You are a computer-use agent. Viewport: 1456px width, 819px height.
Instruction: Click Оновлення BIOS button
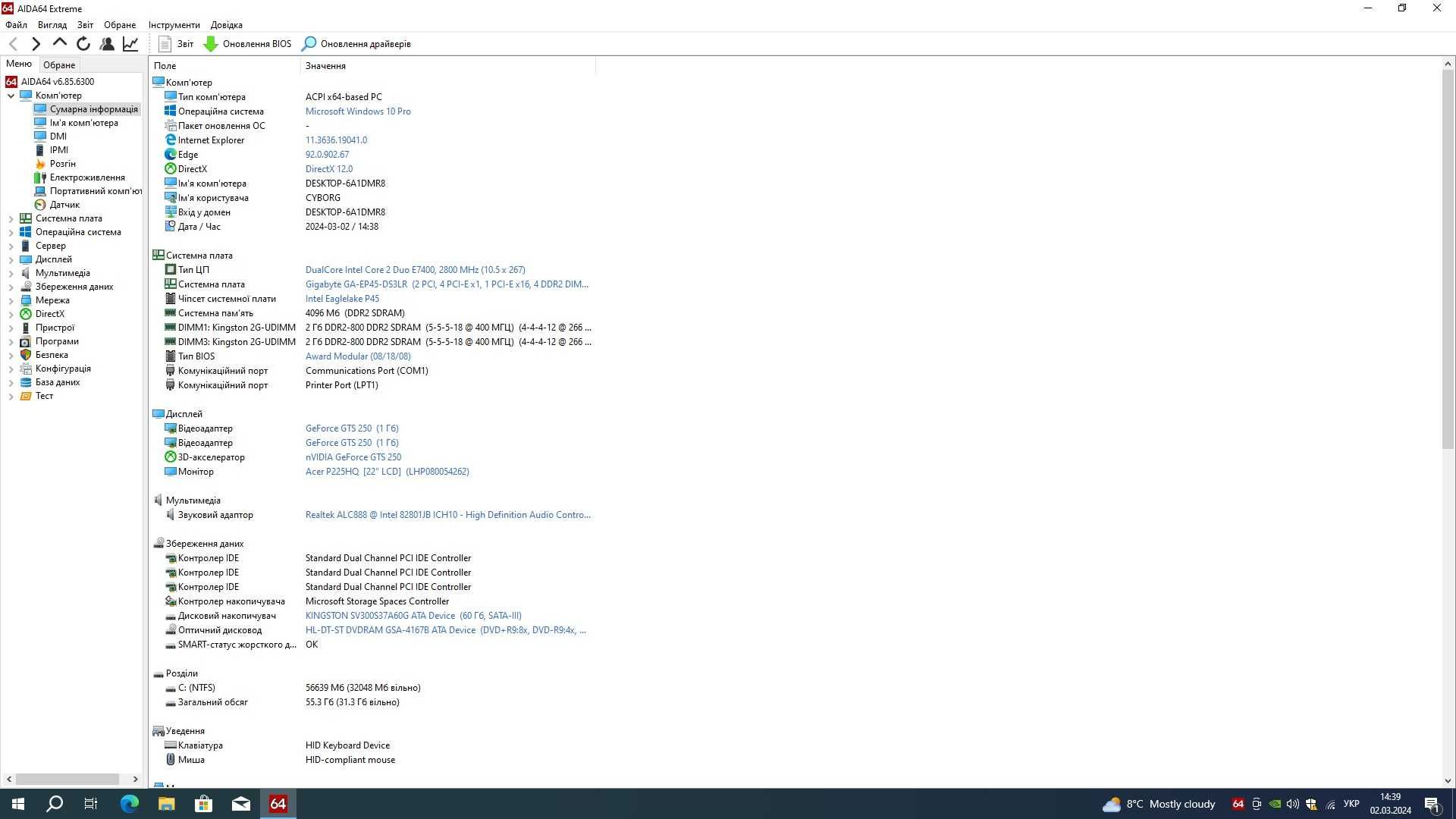248,44
